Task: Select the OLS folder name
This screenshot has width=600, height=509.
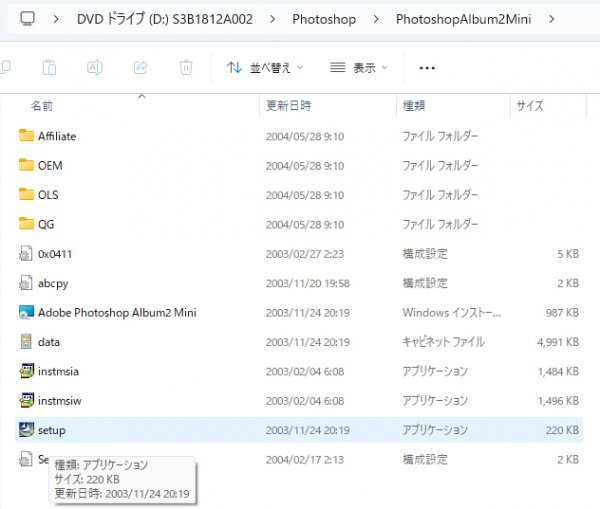Action: pos(48,195)
